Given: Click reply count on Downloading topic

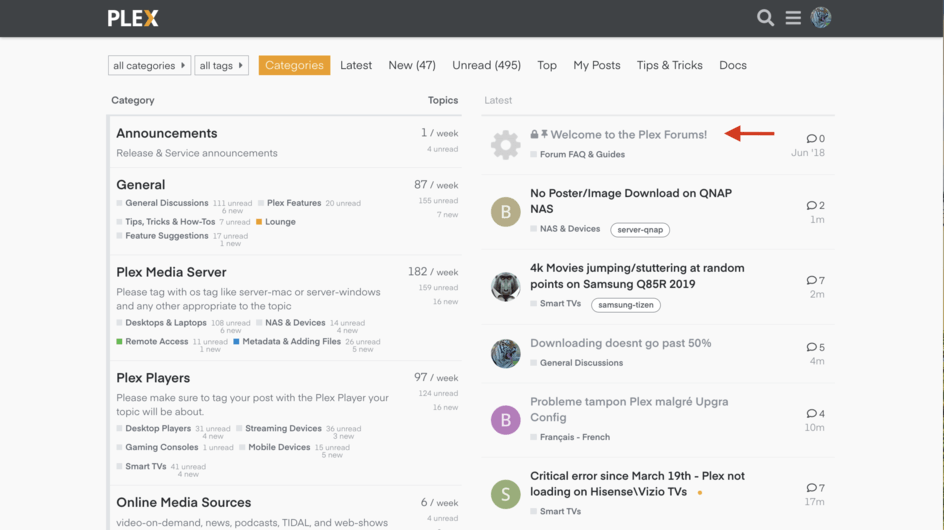Looking at the screenshot, I should pyautogui.click(x=816, y=347).
